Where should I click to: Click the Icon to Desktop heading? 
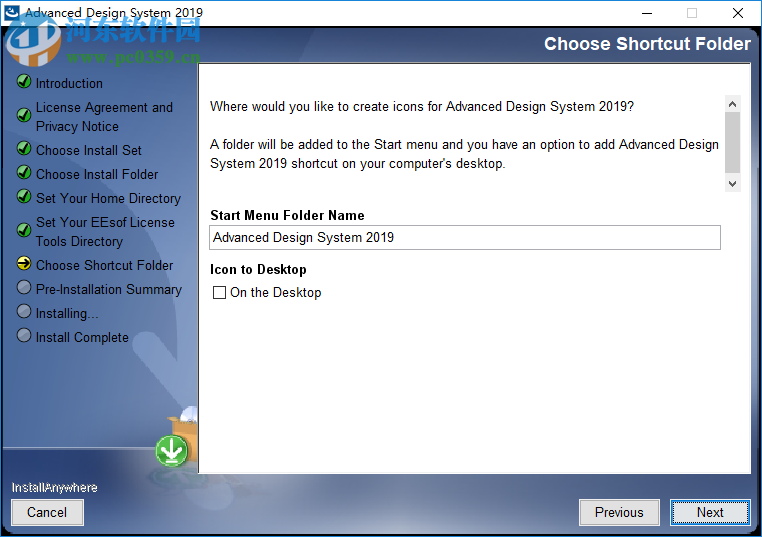click(x=258, y=270)
